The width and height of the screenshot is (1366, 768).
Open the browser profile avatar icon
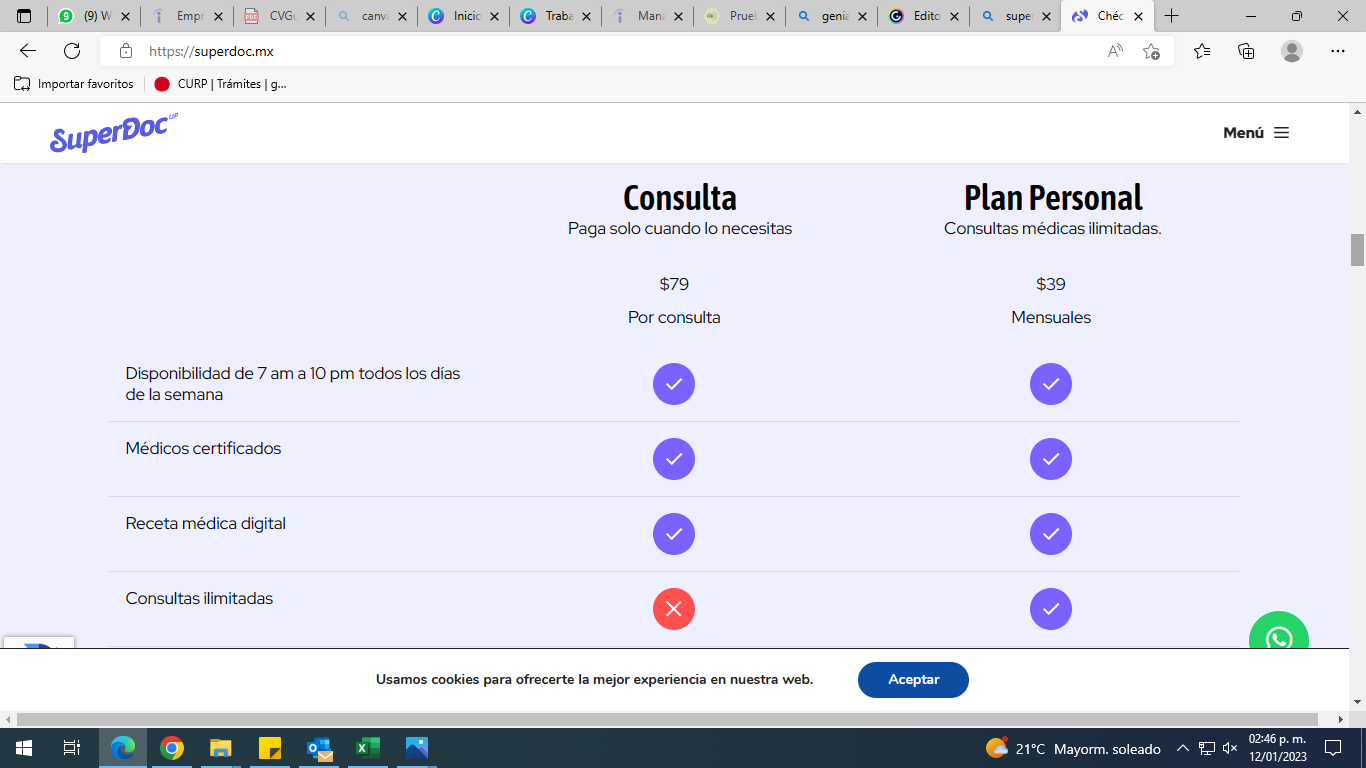[x=1292, y=51]
